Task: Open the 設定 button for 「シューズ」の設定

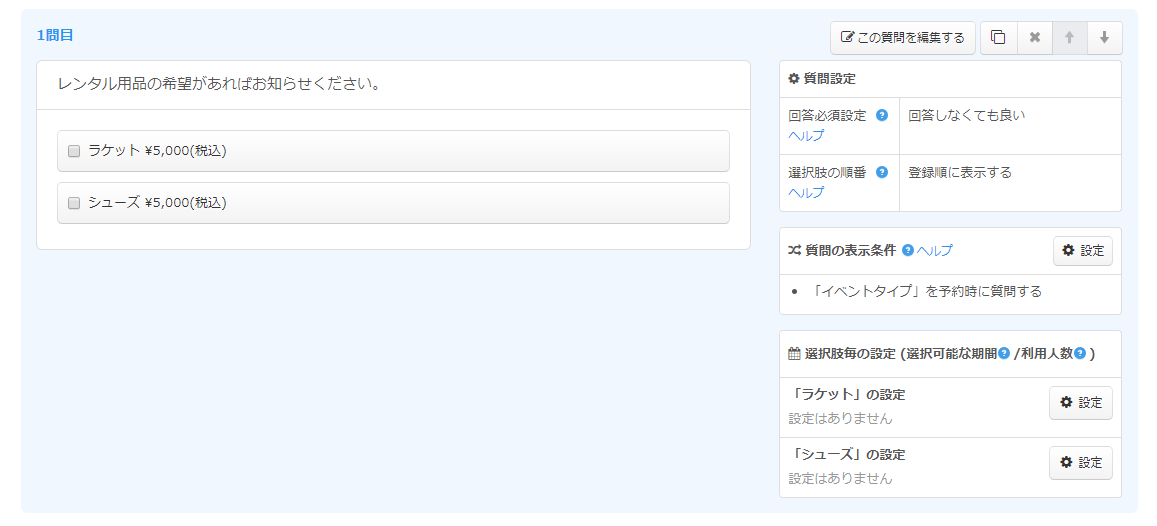Action: (x=1080, y=463)
